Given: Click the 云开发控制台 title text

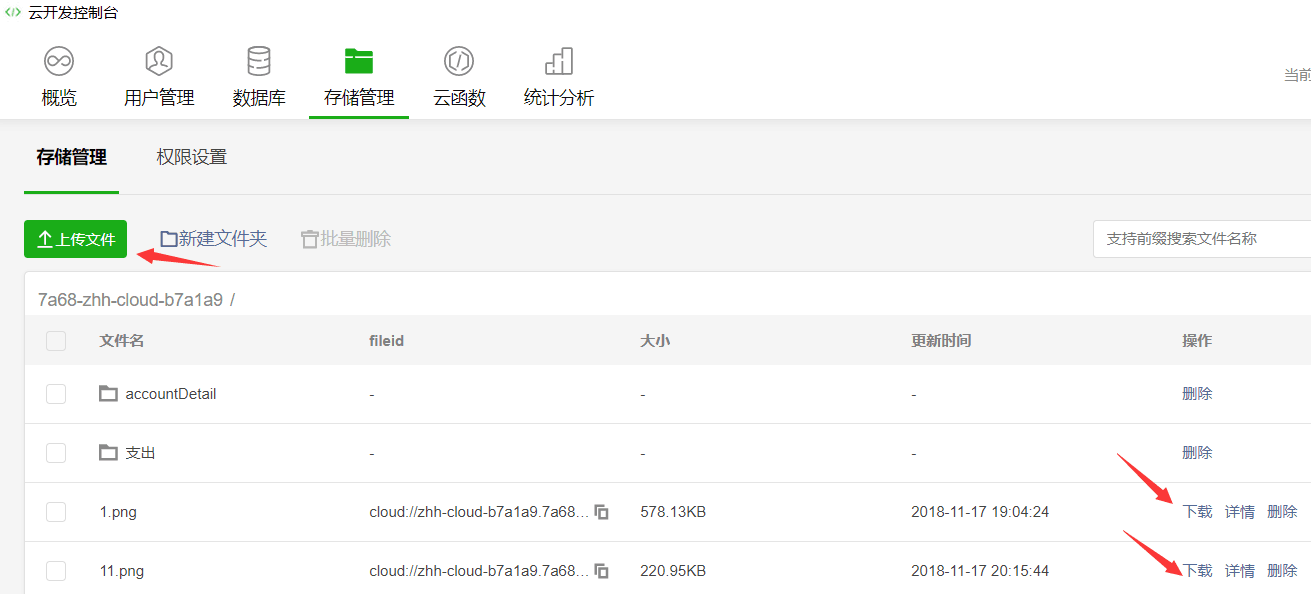Looking at the screenshot, I should [x=73, y=13].
